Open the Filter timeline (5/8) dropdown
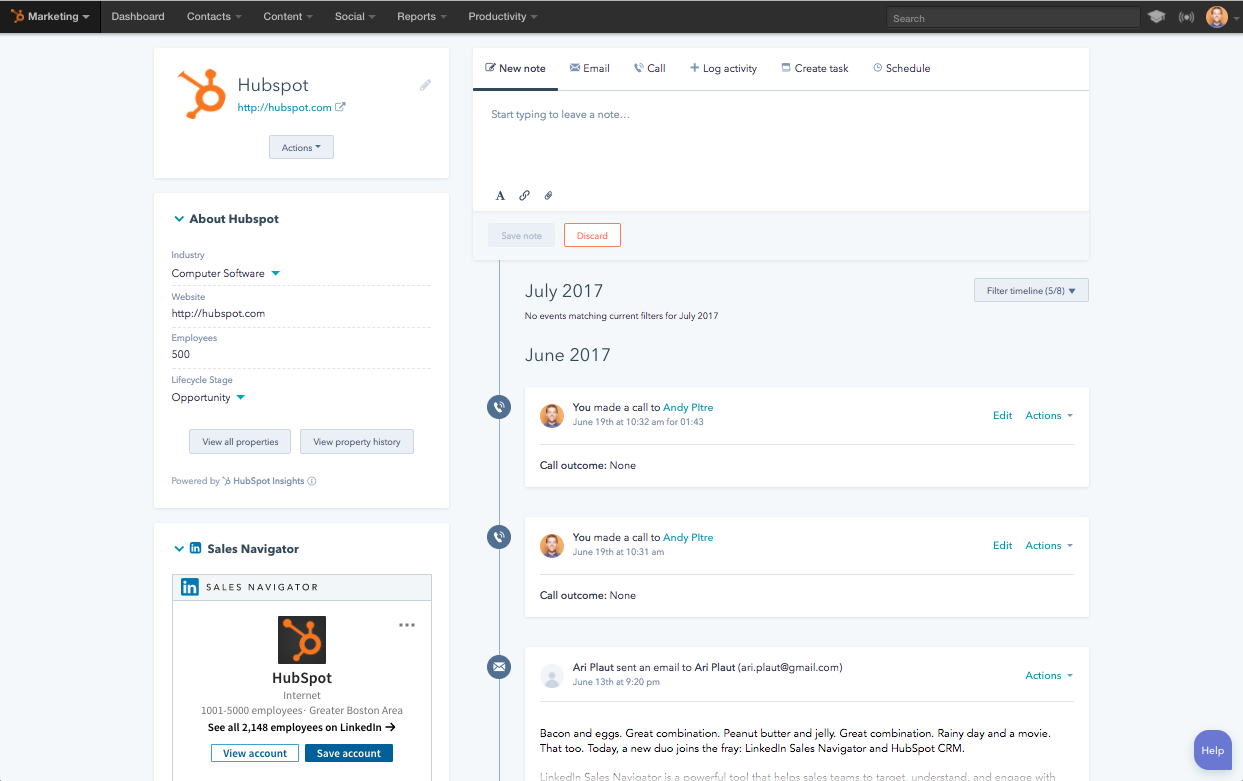 (x=1031, y=291)
